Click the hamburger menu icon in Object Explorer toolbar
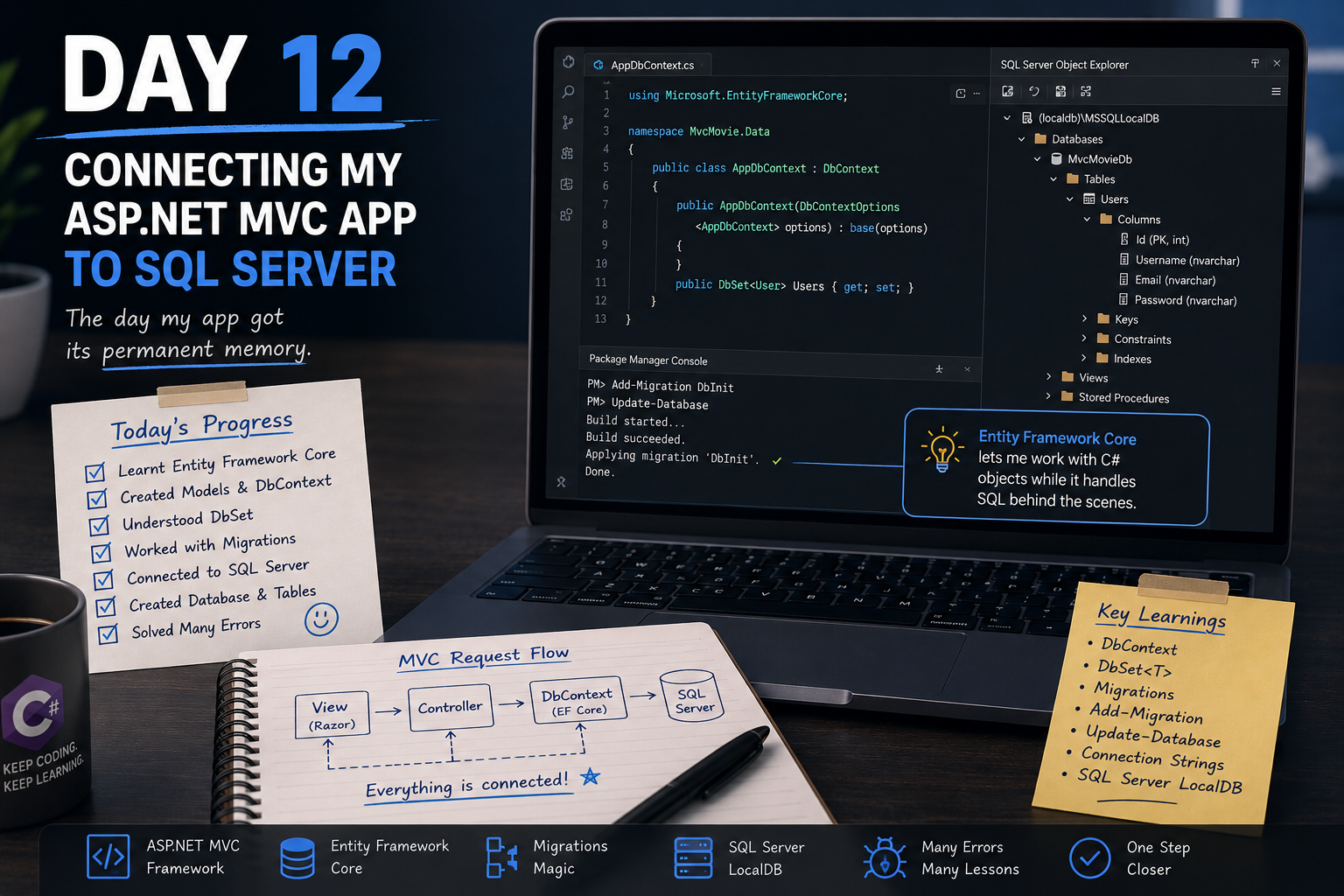Image resolution: width=1344 pixels, height=896 pixels. (x=1276, y=91)
